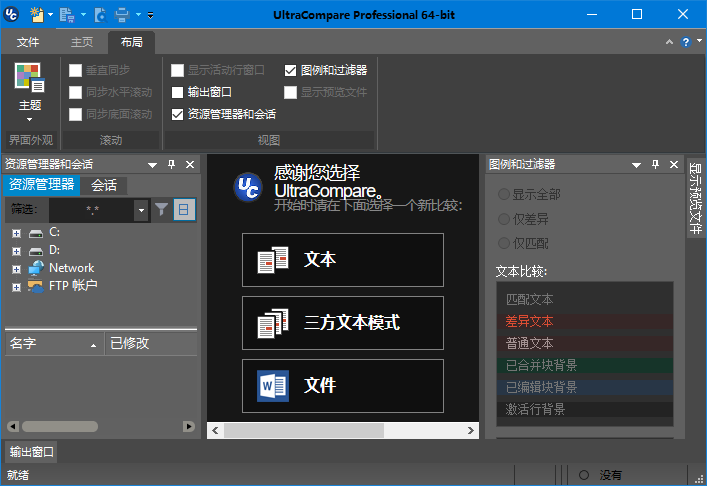Start a Word 文件 comparison

[x=343, y=386]
